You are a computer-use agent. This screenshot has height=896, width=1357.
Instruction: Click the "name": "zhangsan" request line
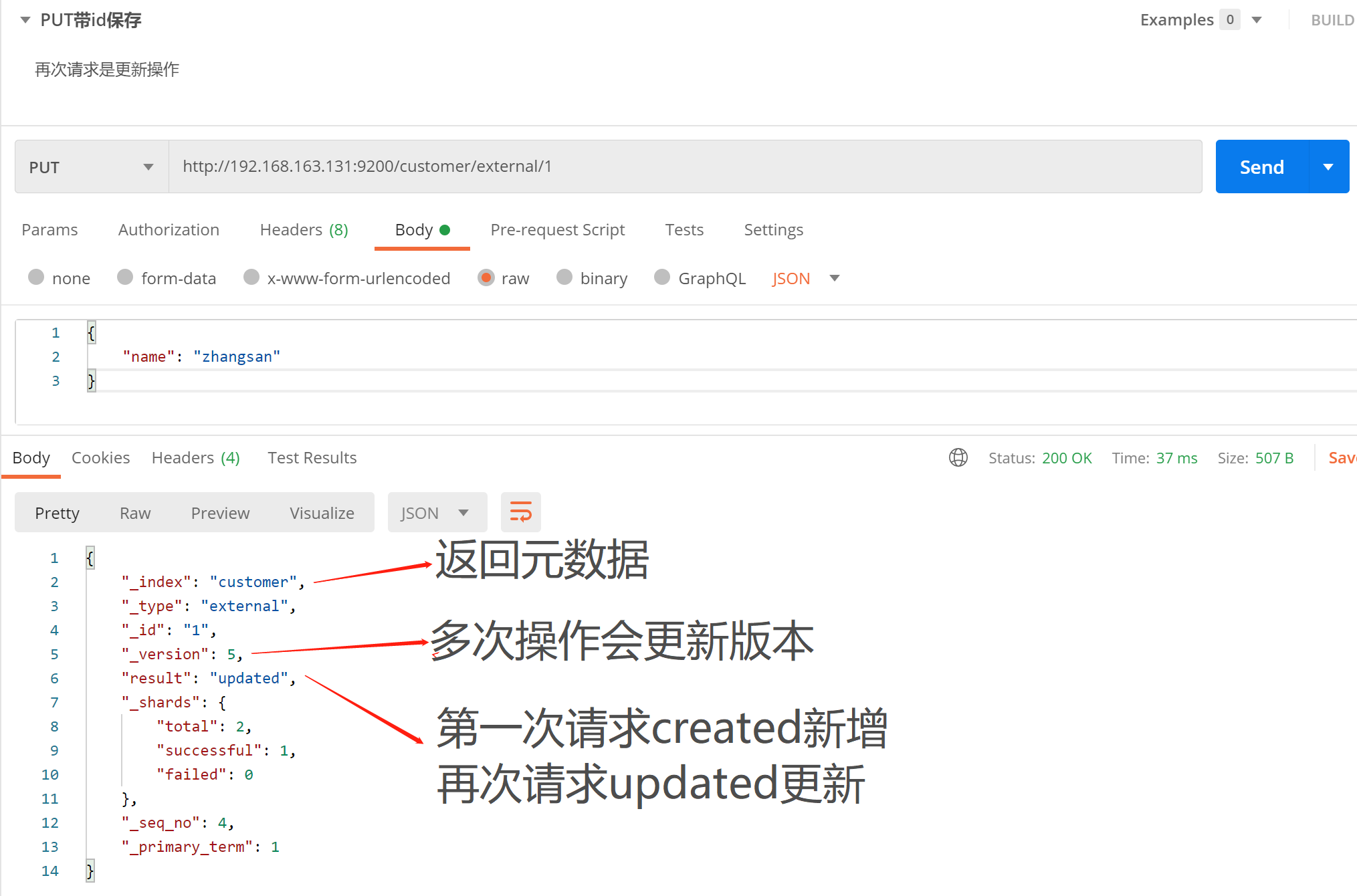[201, 356]
